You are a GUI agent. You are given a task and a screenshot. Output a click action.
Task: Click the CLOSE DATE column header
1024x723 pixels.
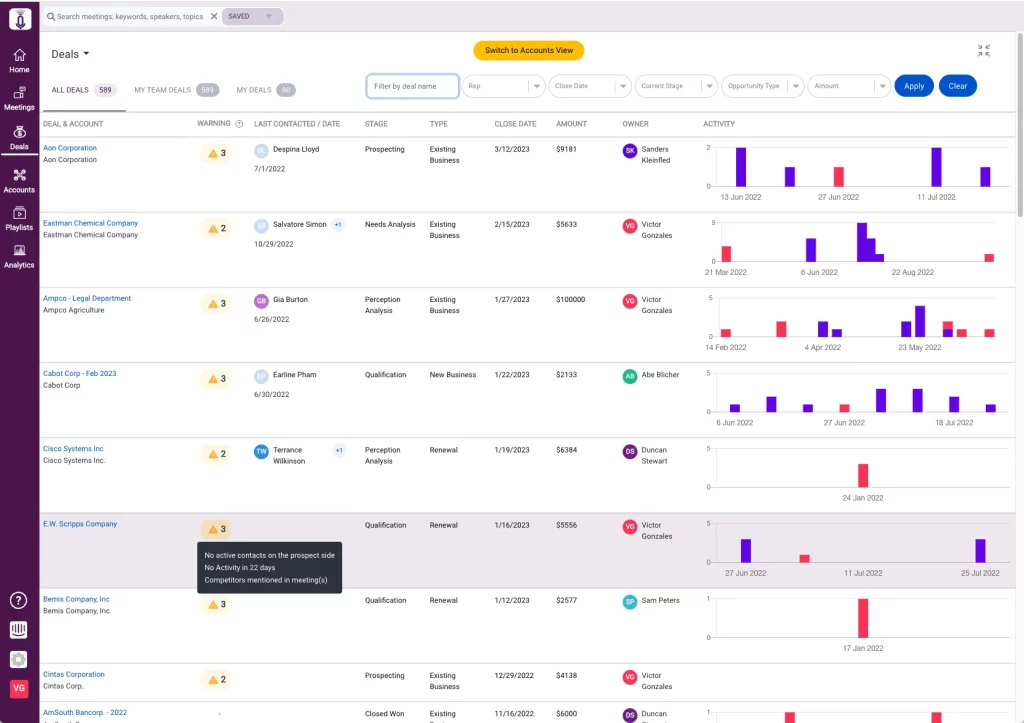[x=515, y=124]
